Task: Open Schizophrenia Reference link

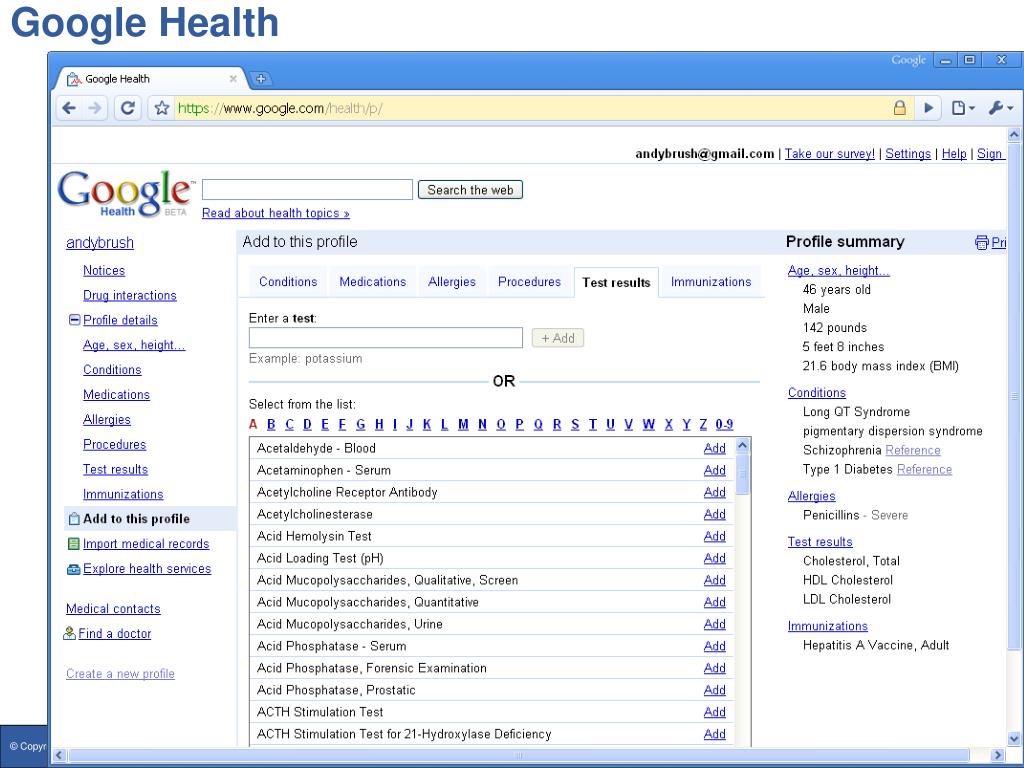Action: [913, 450]
